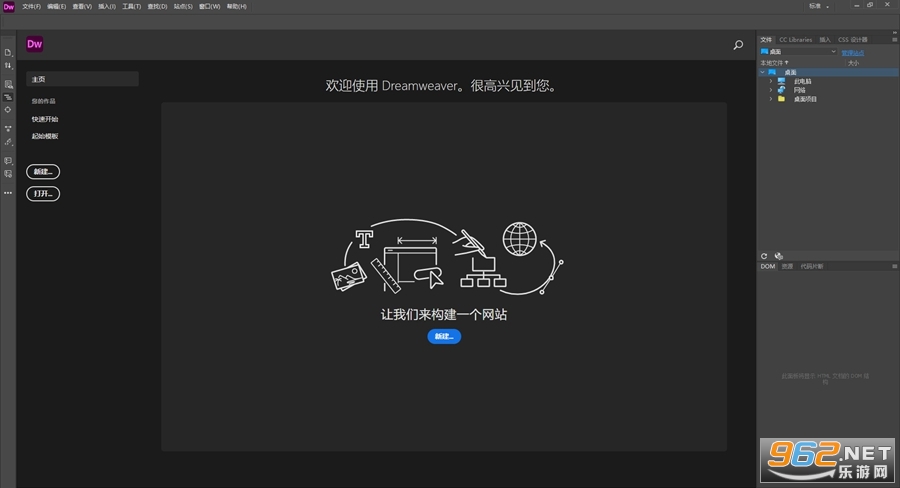Viewport: 900px width, 488px height.
Task: Switch to the 代码片断 tab
Action: coord(812,266)
